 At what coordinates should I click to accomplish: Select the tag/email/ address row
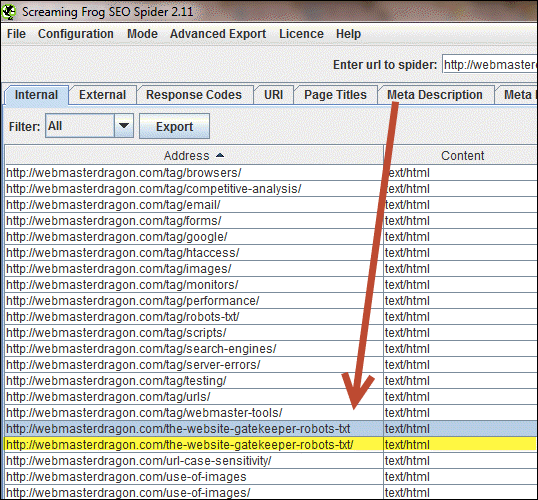click(194, 205)
